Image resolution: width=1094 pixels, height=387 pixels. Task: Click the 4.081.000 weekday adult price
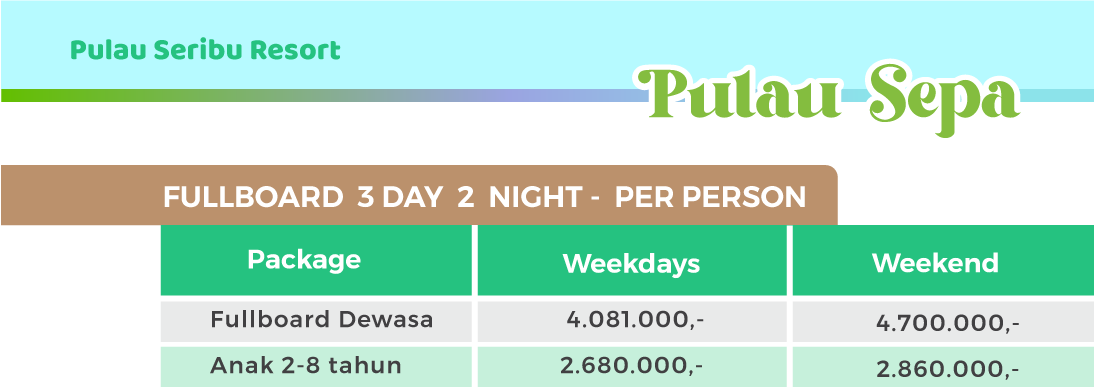635,320
